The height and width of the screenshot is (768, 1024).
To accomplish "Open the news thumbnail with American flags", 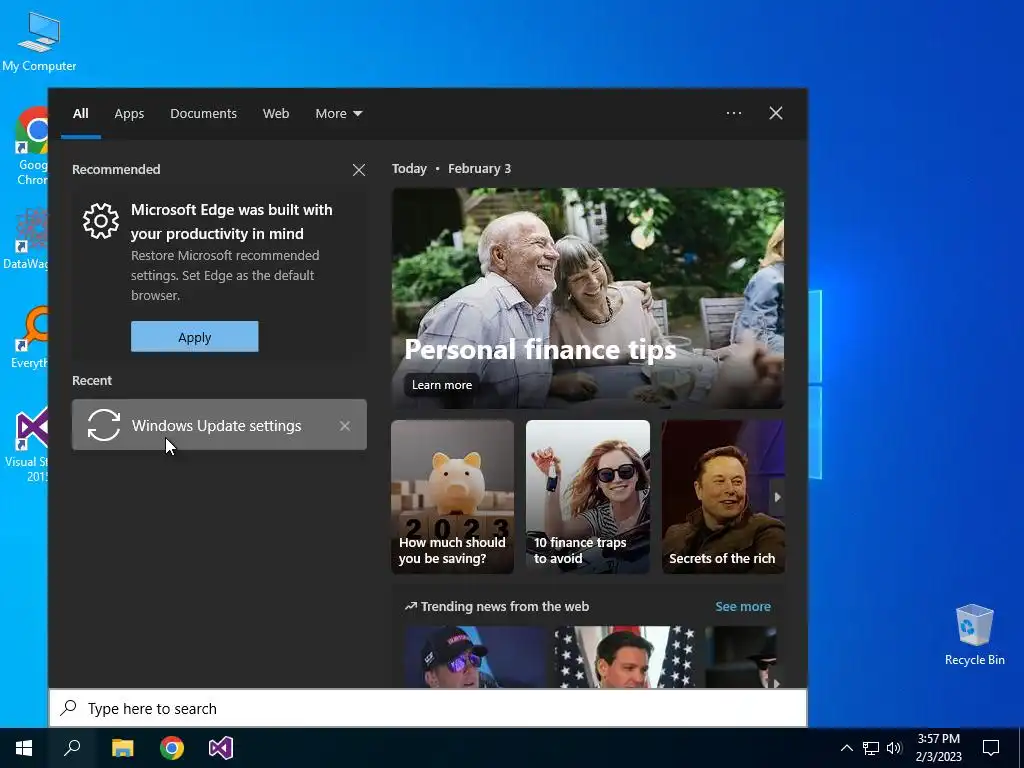I will 624,657.
